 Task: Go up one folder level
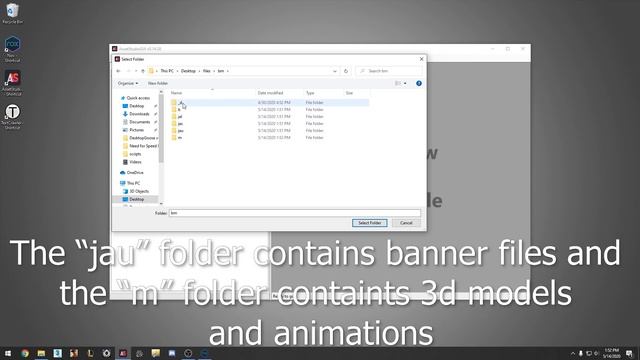coord(143,71)
